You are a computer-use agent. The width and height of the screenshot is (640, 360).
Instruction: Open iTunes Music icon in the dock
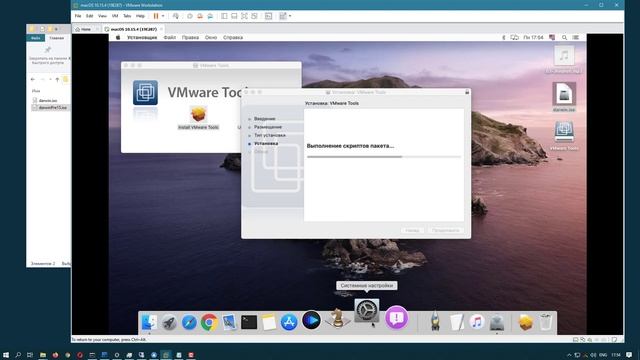tap(476, 322)
